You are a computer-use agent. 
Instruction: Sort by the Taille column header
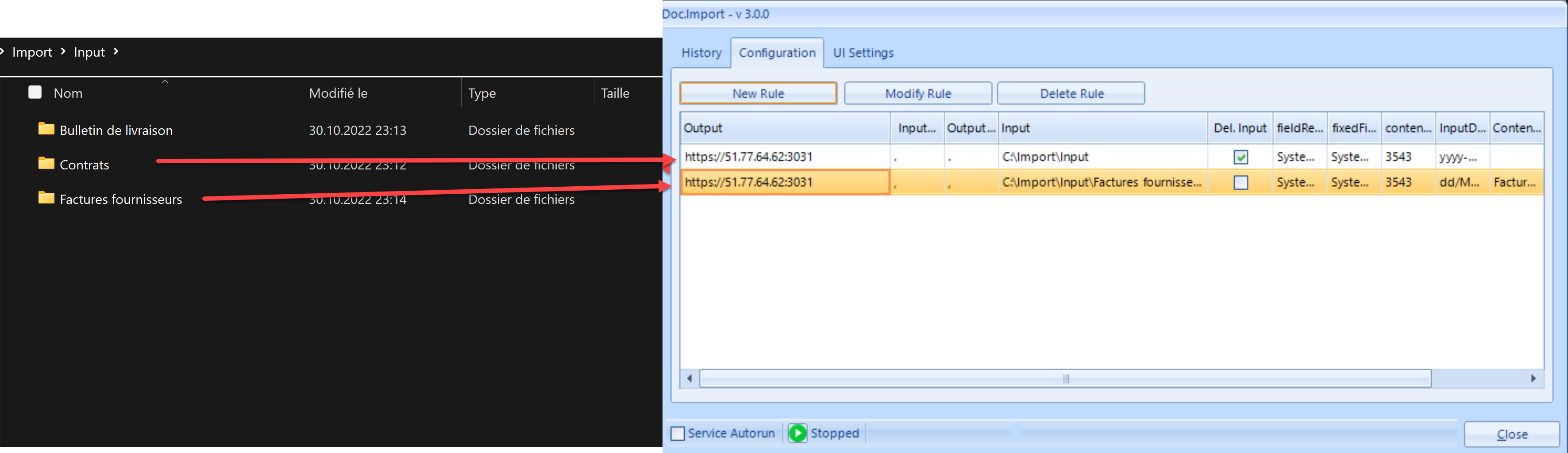pyautogui.click(x=615, y=93)
